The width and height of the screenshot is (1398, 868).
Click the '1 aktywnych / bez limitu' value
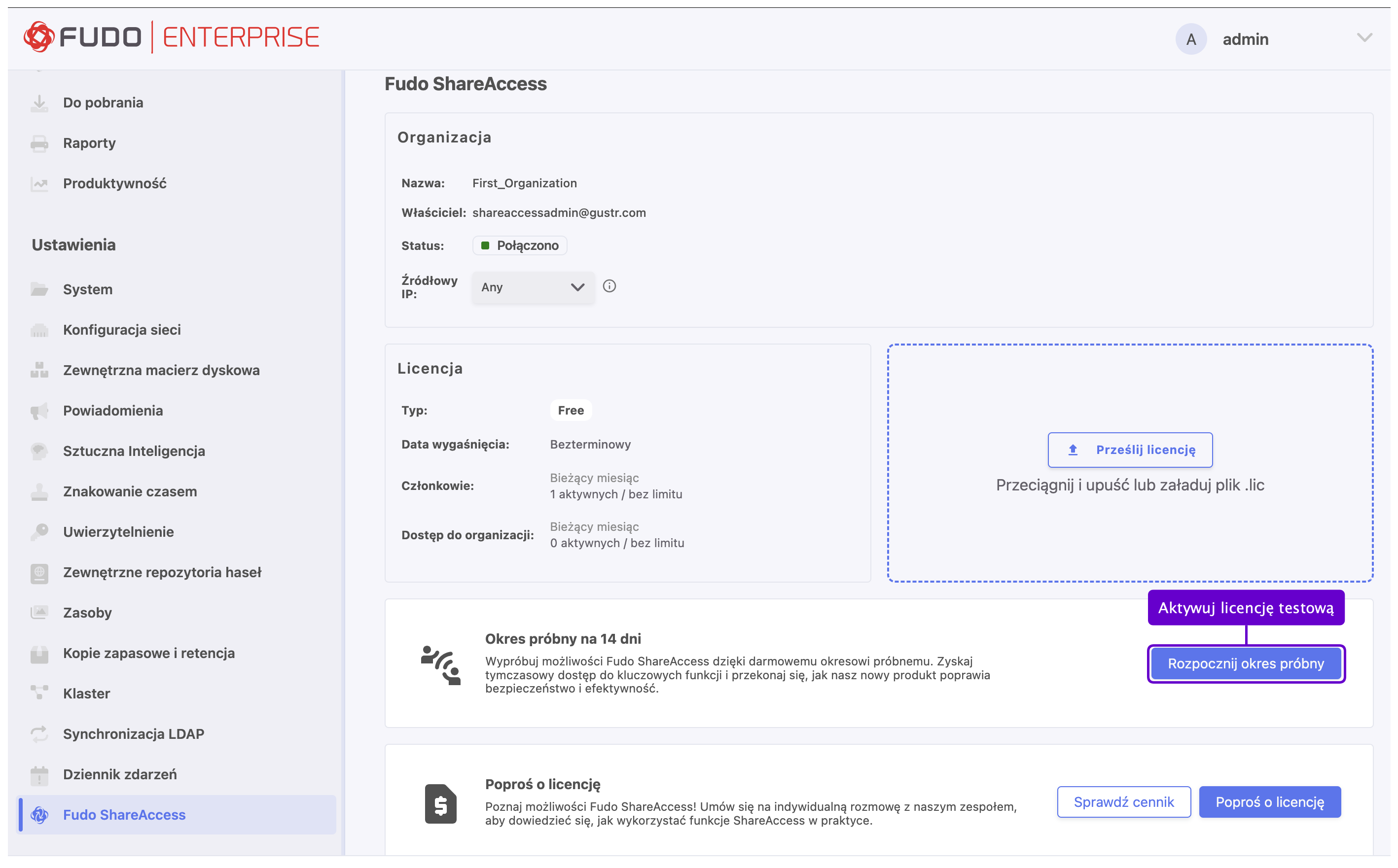(x=616, y=495)
